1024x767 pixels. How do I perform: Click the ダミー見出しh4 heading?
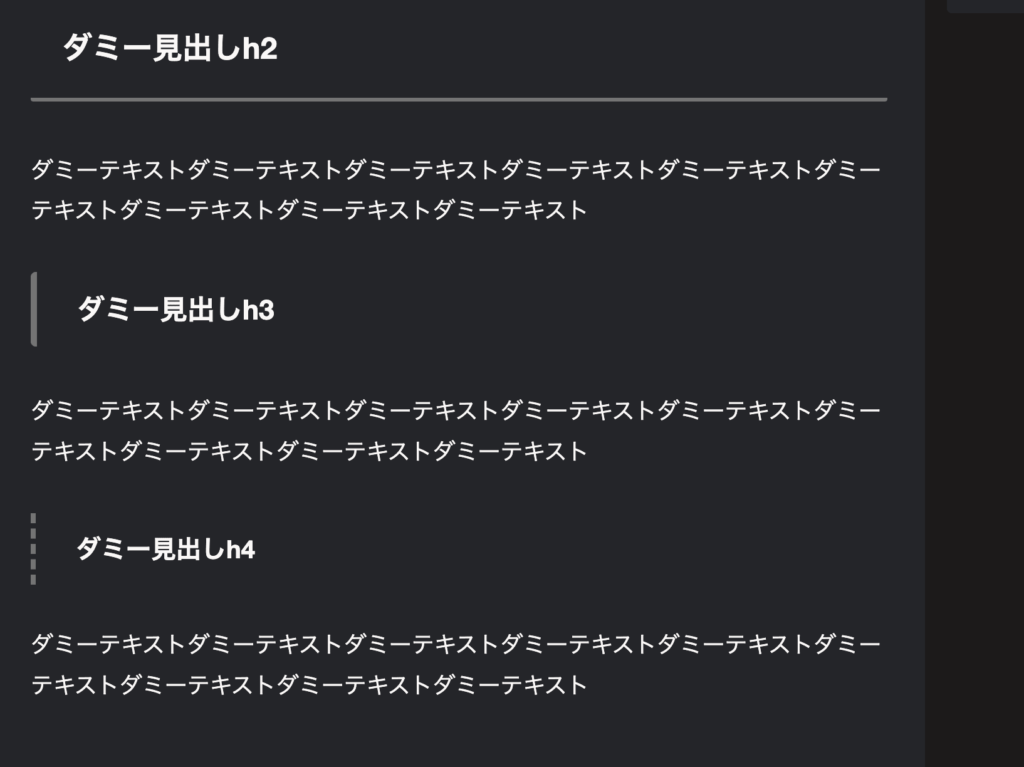coord(166,549)
